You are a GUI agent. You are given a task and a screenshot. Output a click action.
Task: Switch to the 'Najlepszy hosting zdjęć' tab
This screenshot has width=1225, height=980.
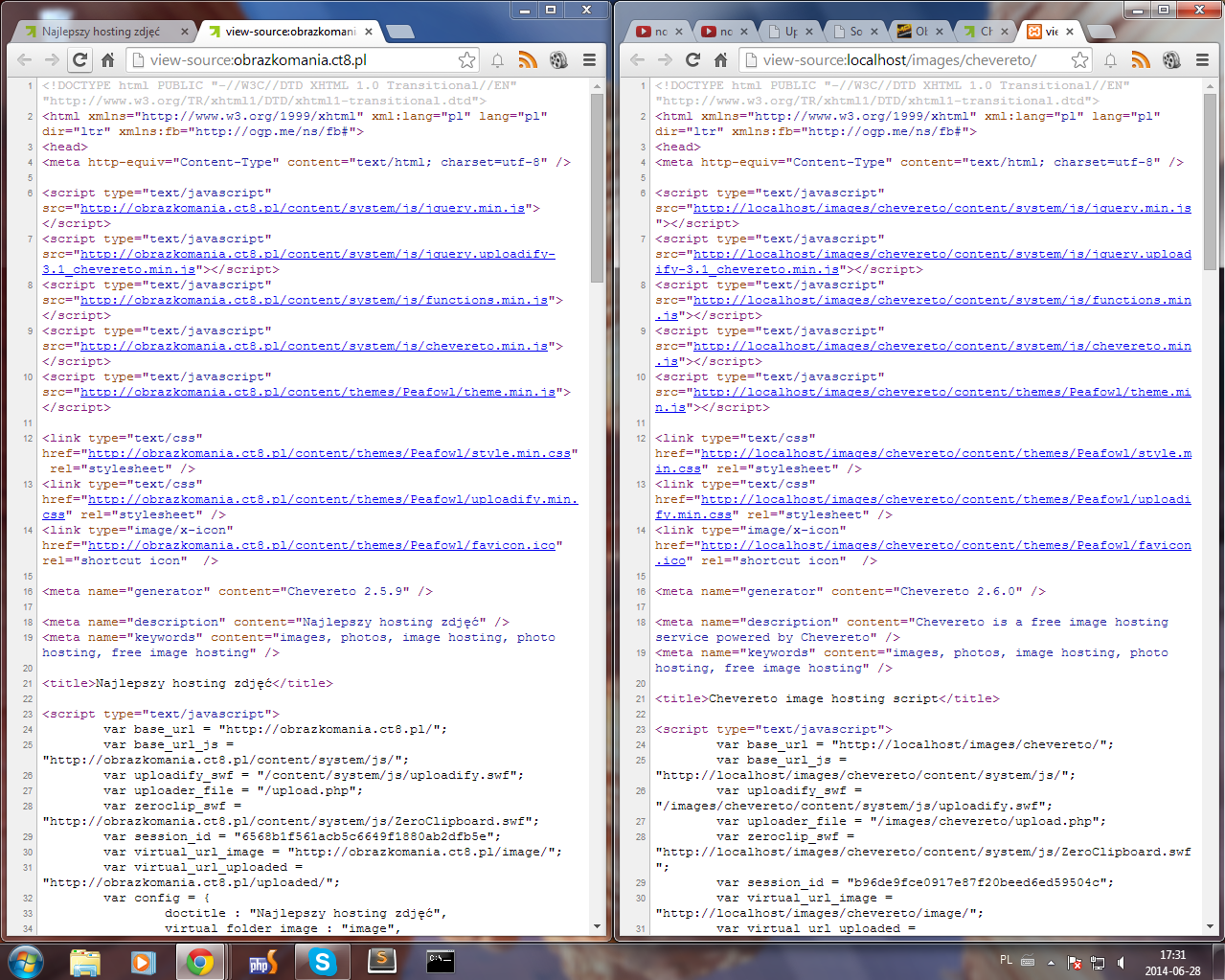pos(100,32)
